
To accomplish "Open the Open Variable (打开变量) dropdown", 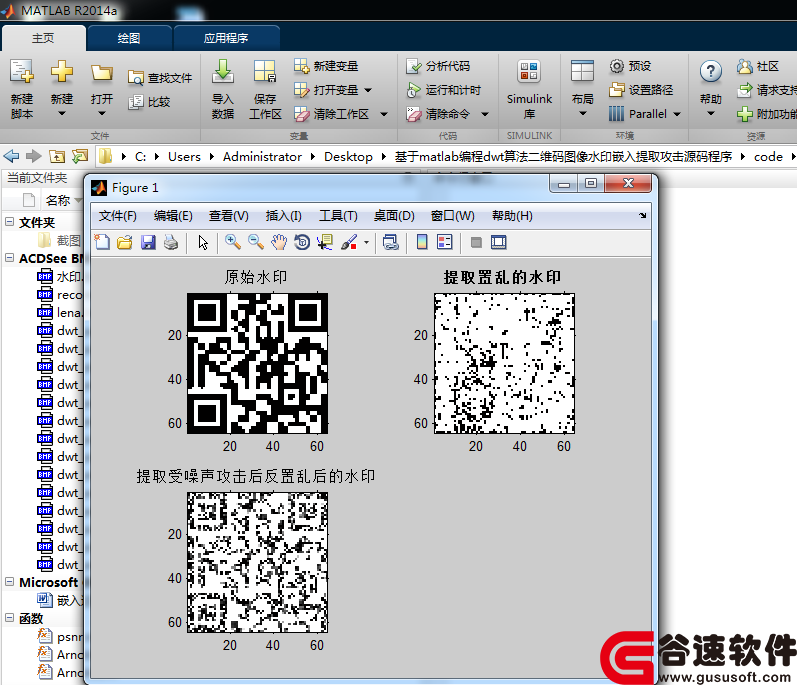I will point(368,90).
